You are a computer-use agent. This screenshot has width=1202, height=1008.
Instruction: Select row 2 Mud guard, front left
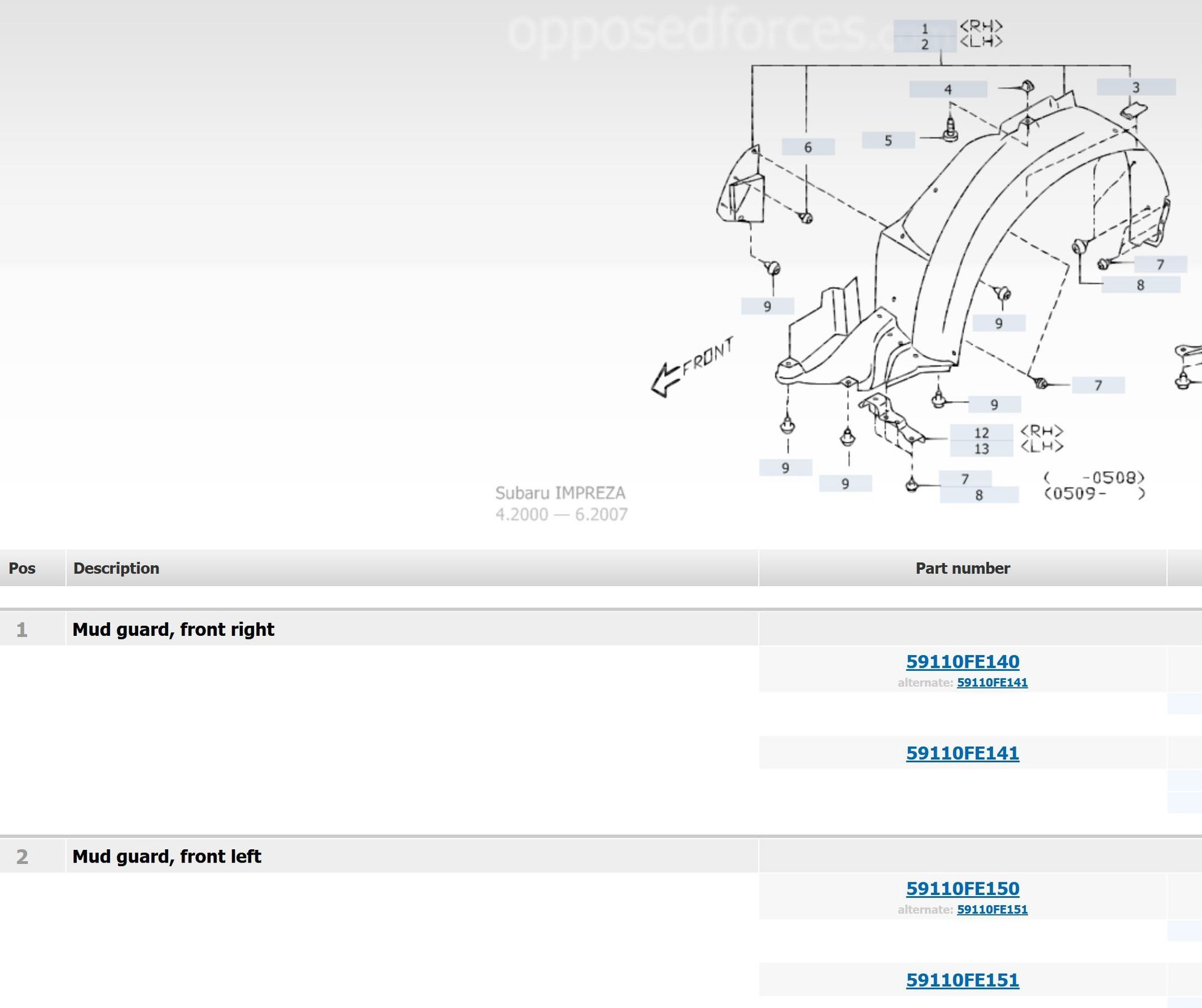166,856
